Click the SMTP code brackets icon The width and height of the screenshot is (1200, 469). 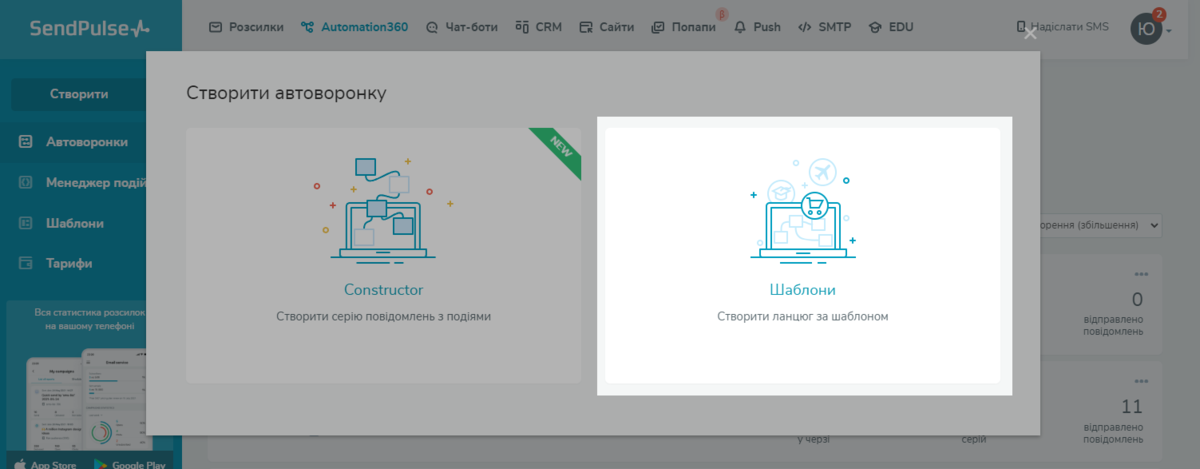tap(804, 27)
